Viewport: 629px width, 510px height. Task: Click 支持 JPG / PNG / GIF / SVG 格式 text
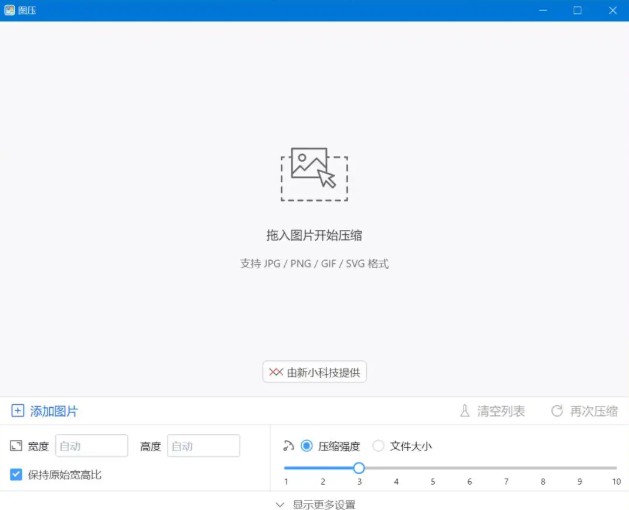pos(314,264)
